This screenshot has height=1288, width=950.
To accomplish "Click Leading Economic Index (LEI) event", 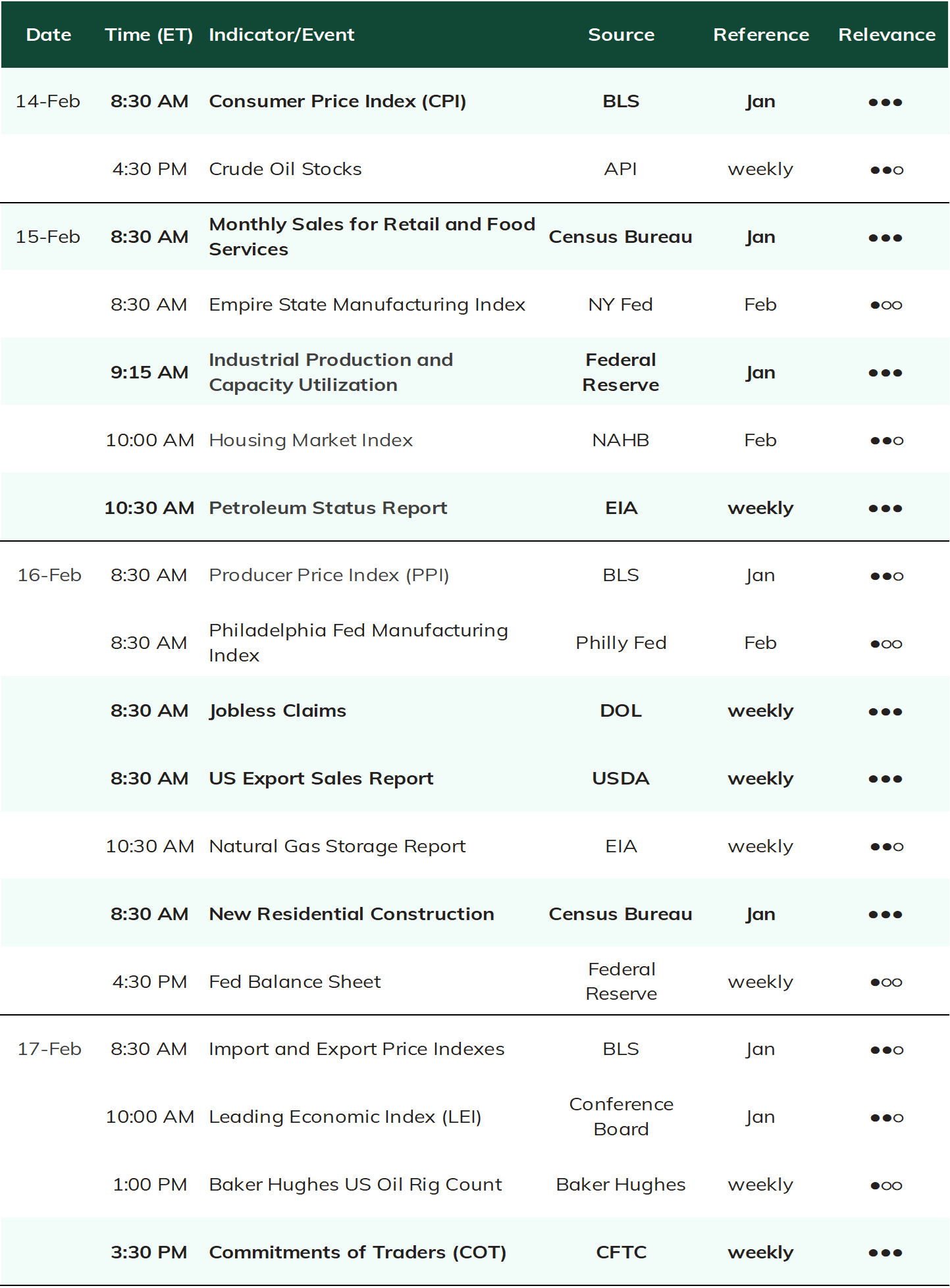I will [345, 1117].
